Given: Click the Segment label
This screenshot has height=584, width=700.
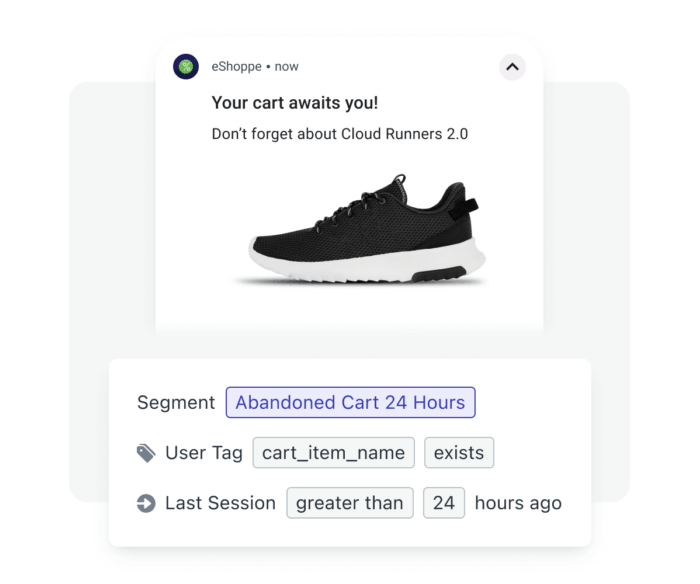Looking at the screenshot, I should [x=176, y=403].
